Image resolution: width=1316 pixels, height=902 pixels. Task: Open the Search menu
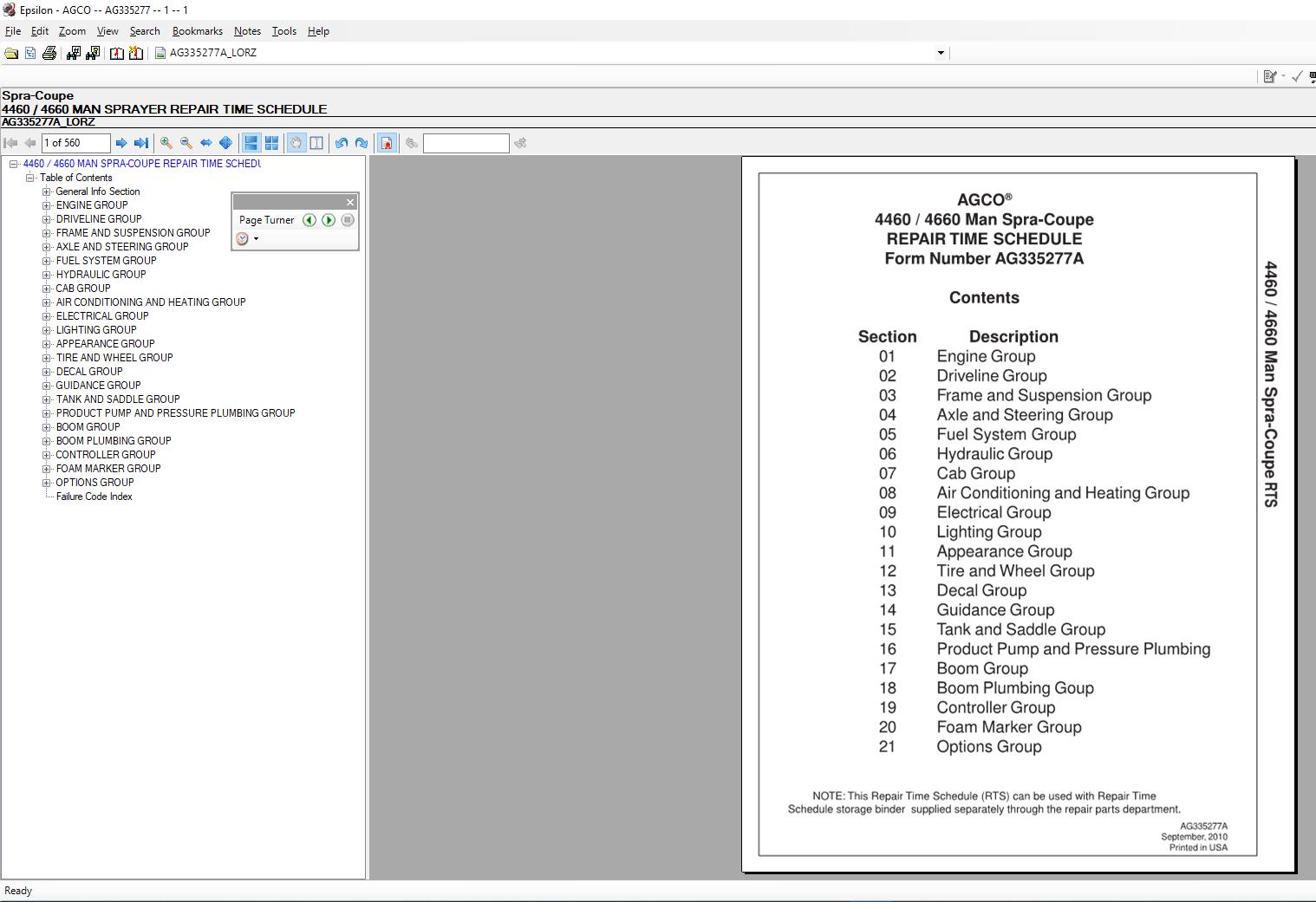click(x=145, y=31)
